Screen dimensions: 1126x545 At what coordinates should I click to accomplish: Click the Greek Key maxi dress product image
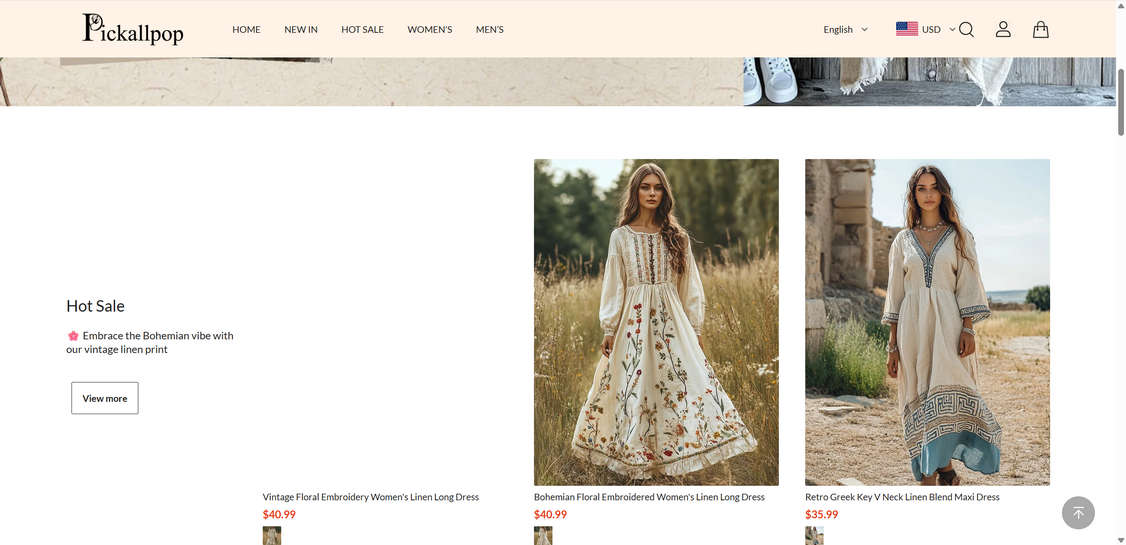(x=927, y=322)
